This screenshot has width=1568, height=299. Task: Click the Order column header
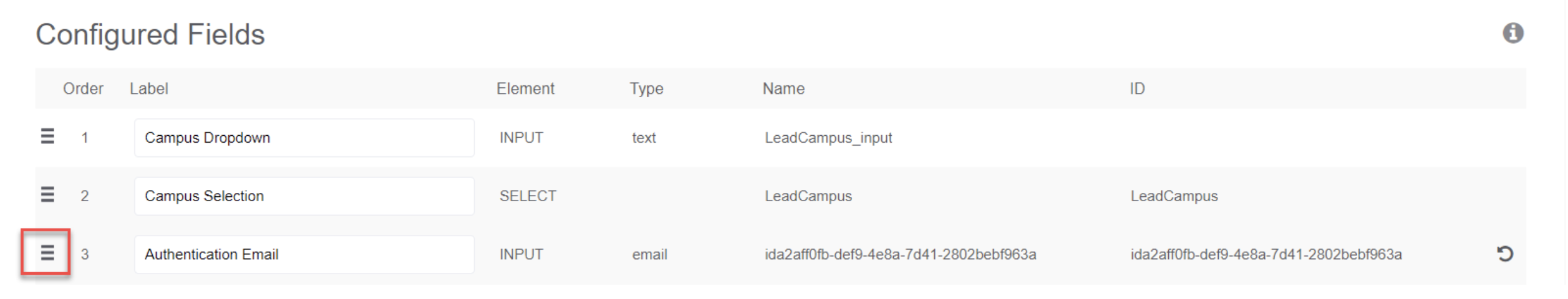pos(83,88)
